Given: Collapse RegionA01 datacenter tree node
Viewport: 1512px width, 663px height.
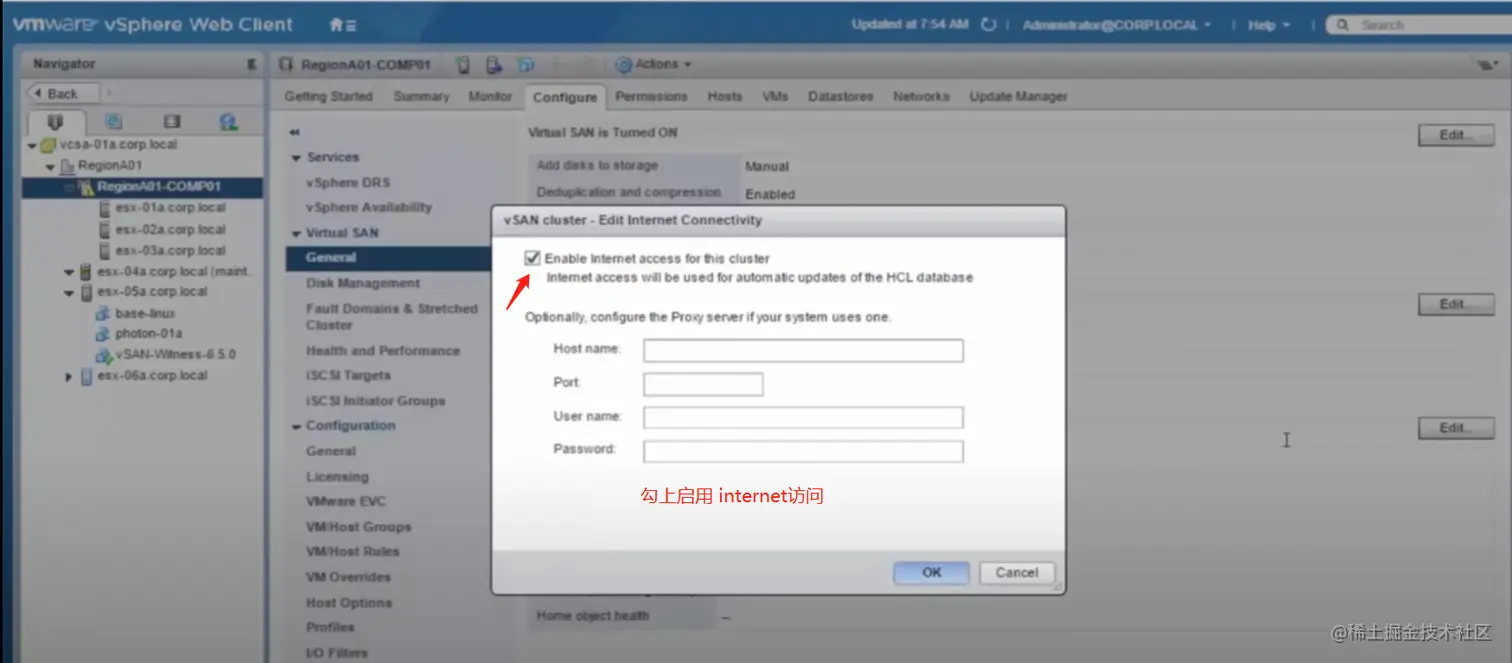Looking at the screenshot, I should [x=51, y=167].
